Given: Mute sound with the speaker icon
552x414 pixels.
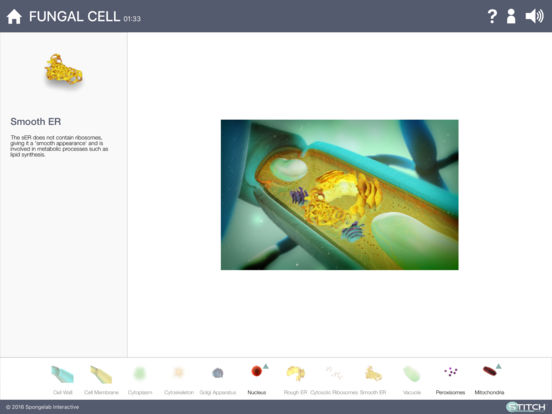Looking at the screenshot, I should (x=534, y=16).
